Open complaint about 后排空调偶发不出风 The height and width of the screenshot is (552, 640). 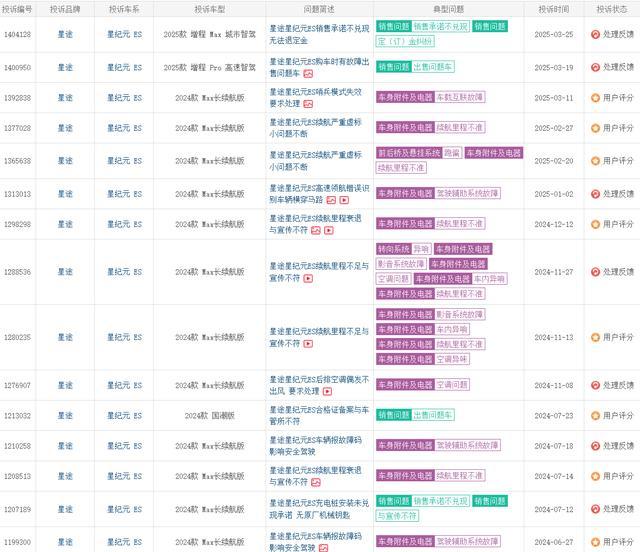click(x=319, y=385)
